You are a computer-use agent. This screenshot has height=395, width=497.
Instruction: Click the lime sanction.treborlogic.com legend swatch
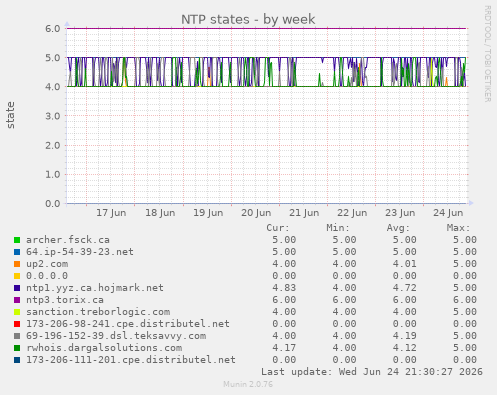17,312
